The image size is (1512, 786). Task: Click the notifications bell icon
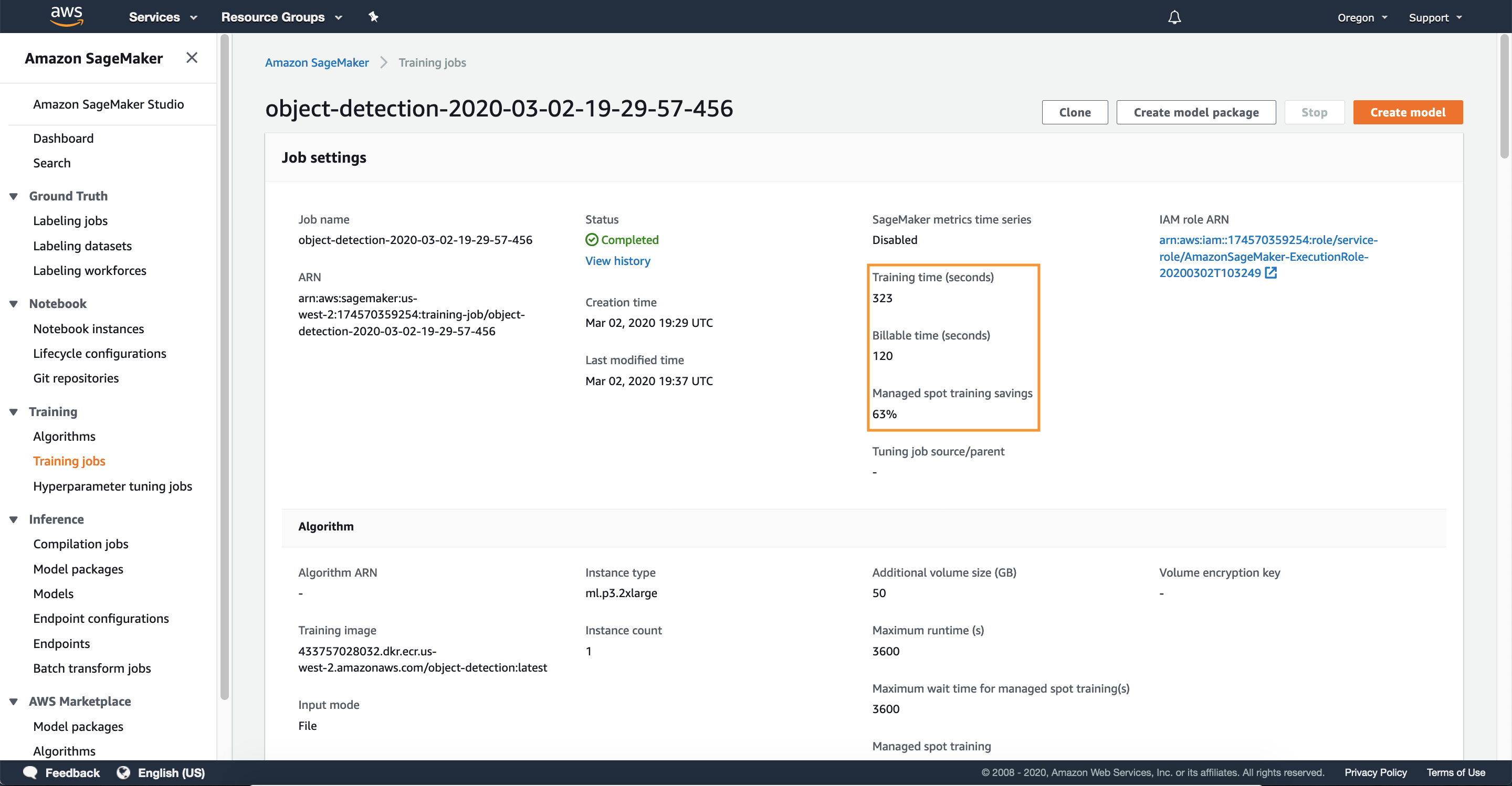coord(1174,17)
